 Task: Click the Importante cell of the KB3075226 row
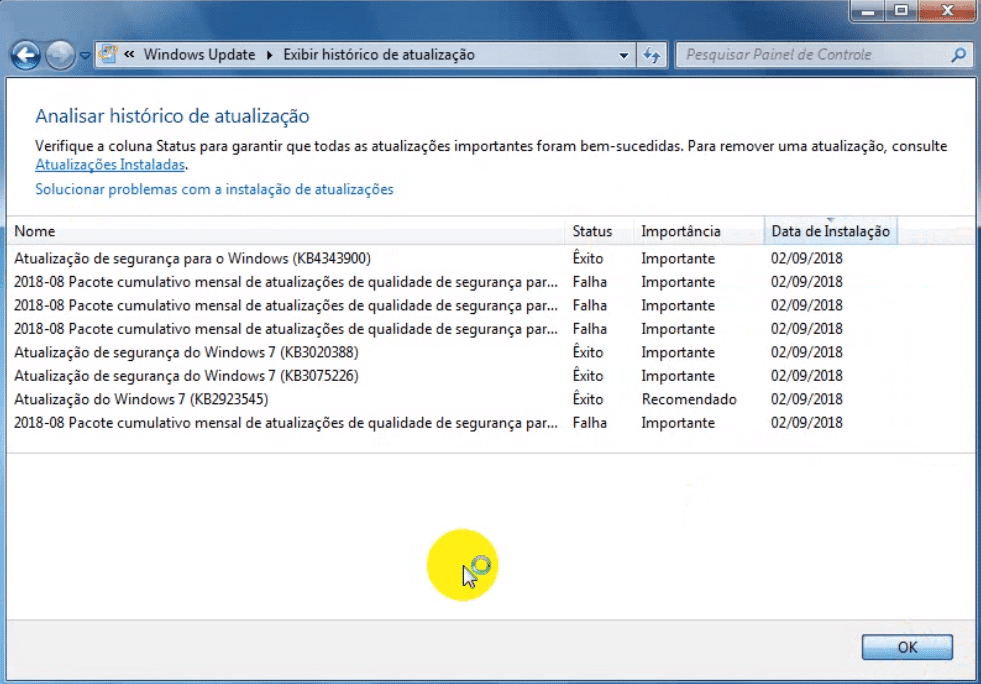click(x=678, y=375)
